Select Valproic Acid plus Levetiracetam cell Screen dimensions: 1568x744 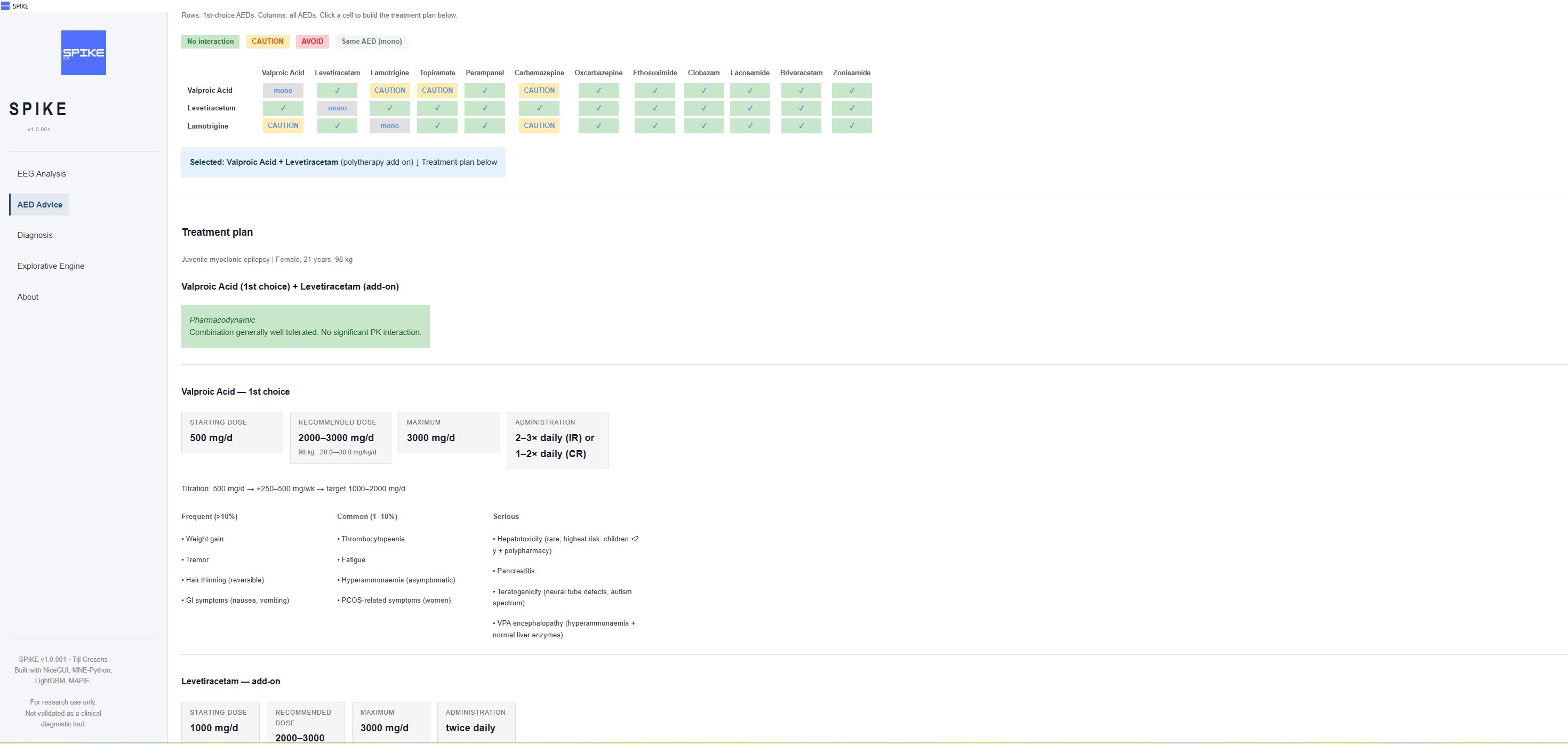tap(337, 91)
